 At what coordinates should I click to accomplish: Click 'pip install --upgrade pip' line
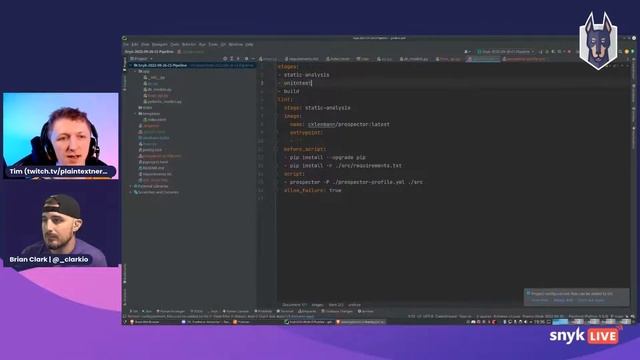click(327, 157)
